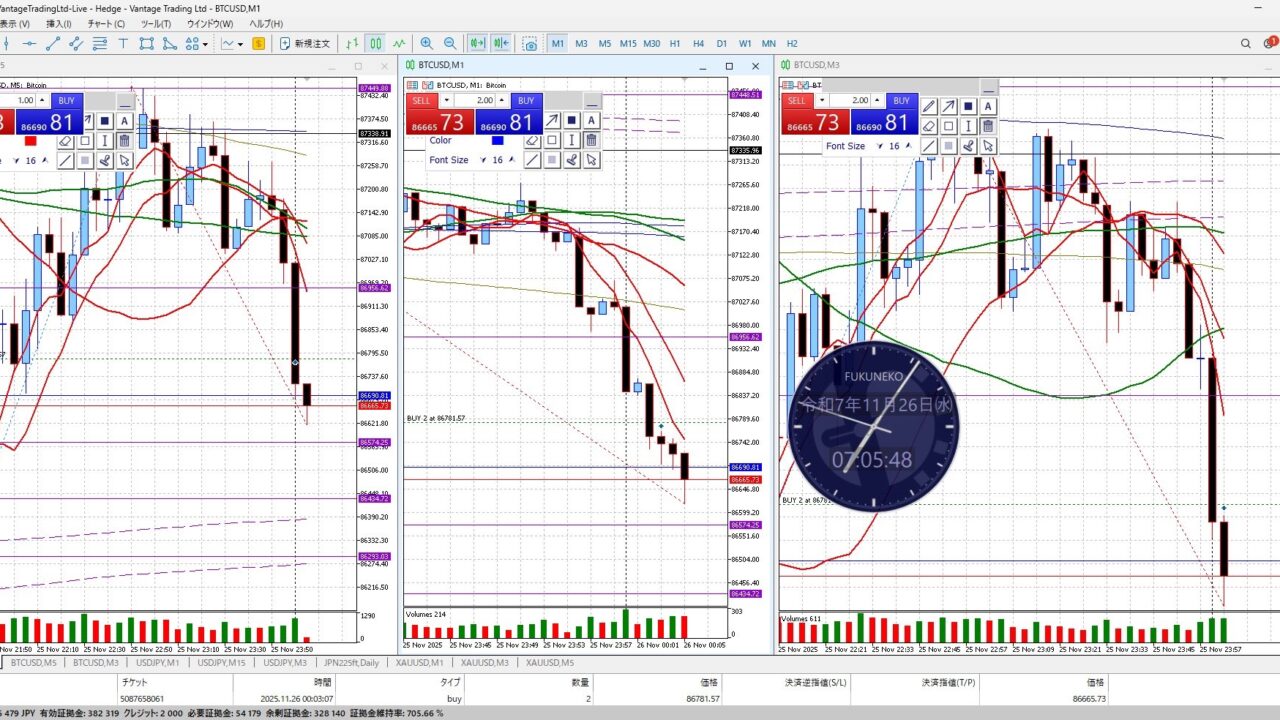Click the search icon in top toolbar
This screenshot has width=1280, height=720.
click(x=1246, y=44)
